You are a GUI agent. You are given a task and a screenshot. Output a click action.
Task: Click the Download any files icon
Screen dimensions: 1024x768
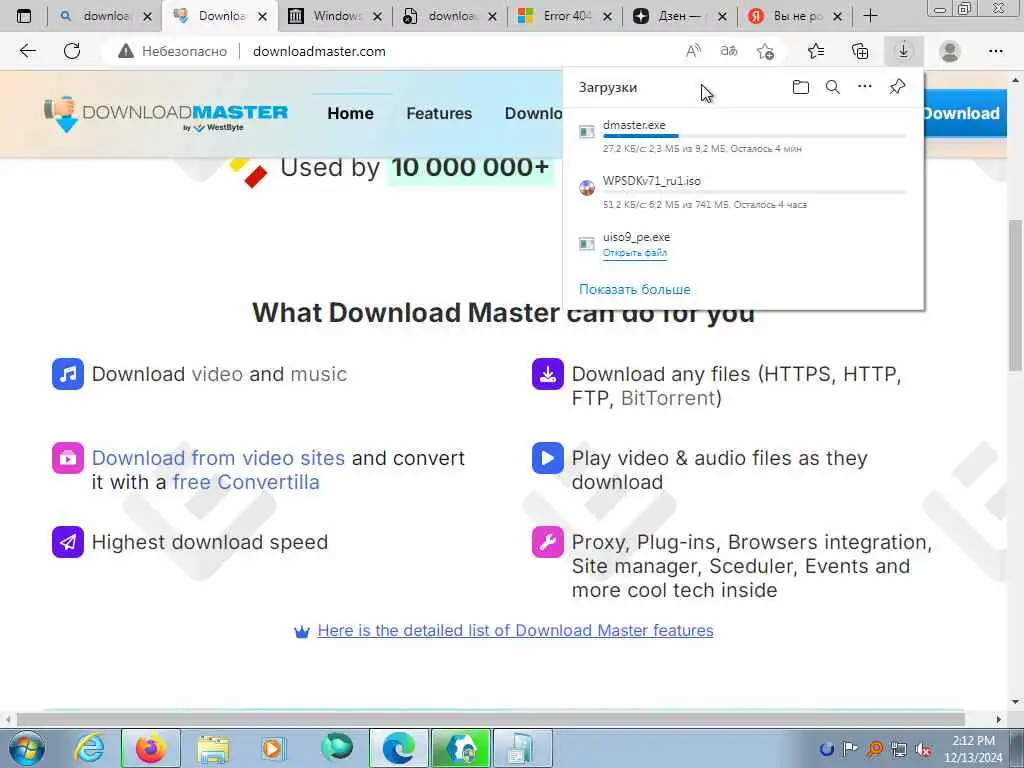point(548,374)
